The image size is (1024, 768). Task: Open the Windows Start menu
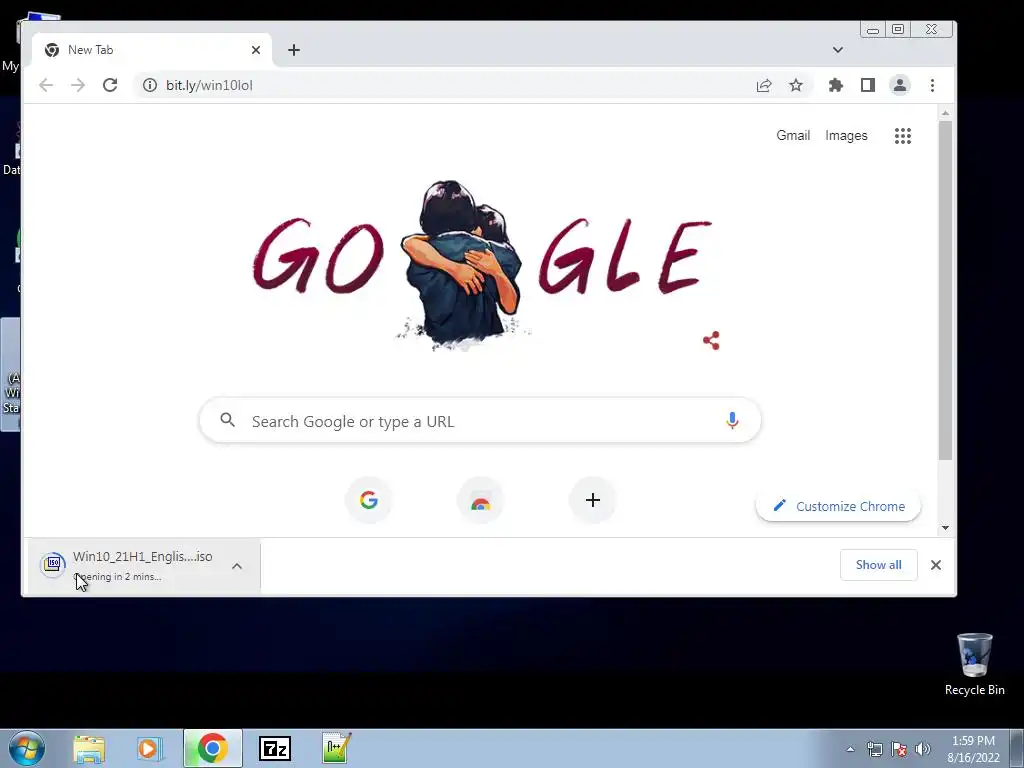point(26,748)
